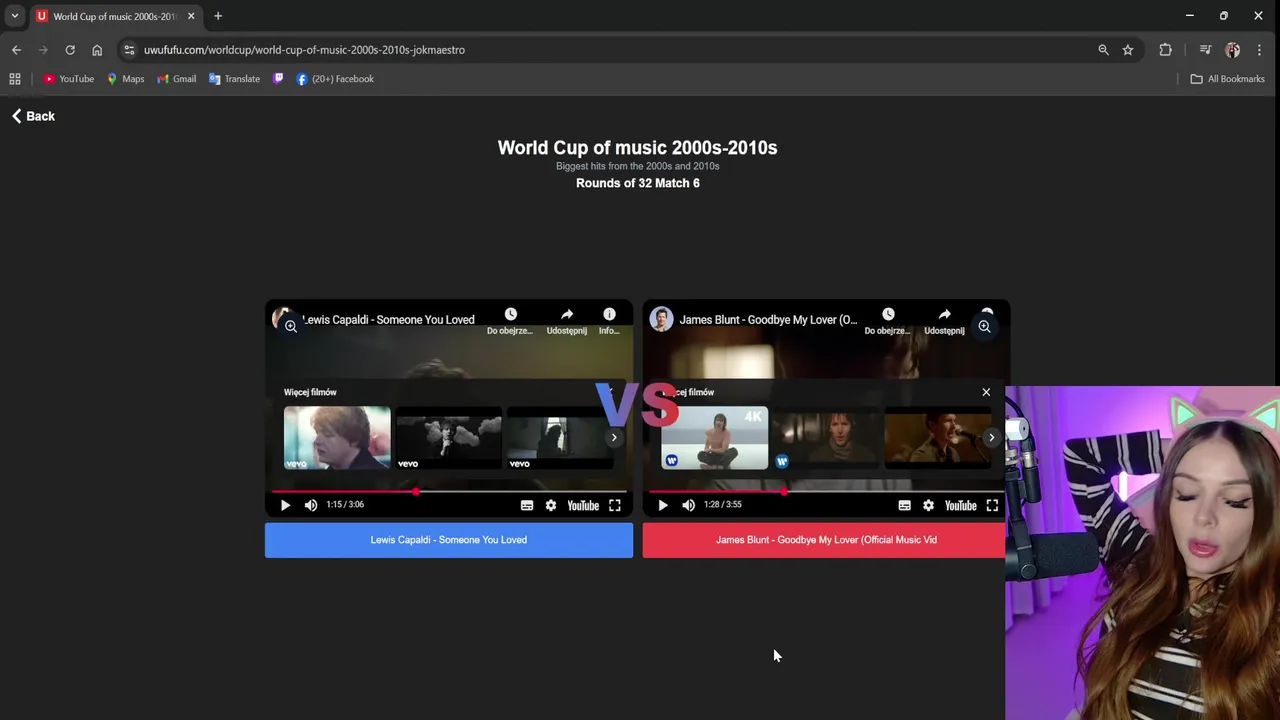Open Gmail bookmark
The height and width of the screenshot is (720, 1280).
tap(177, 79)
